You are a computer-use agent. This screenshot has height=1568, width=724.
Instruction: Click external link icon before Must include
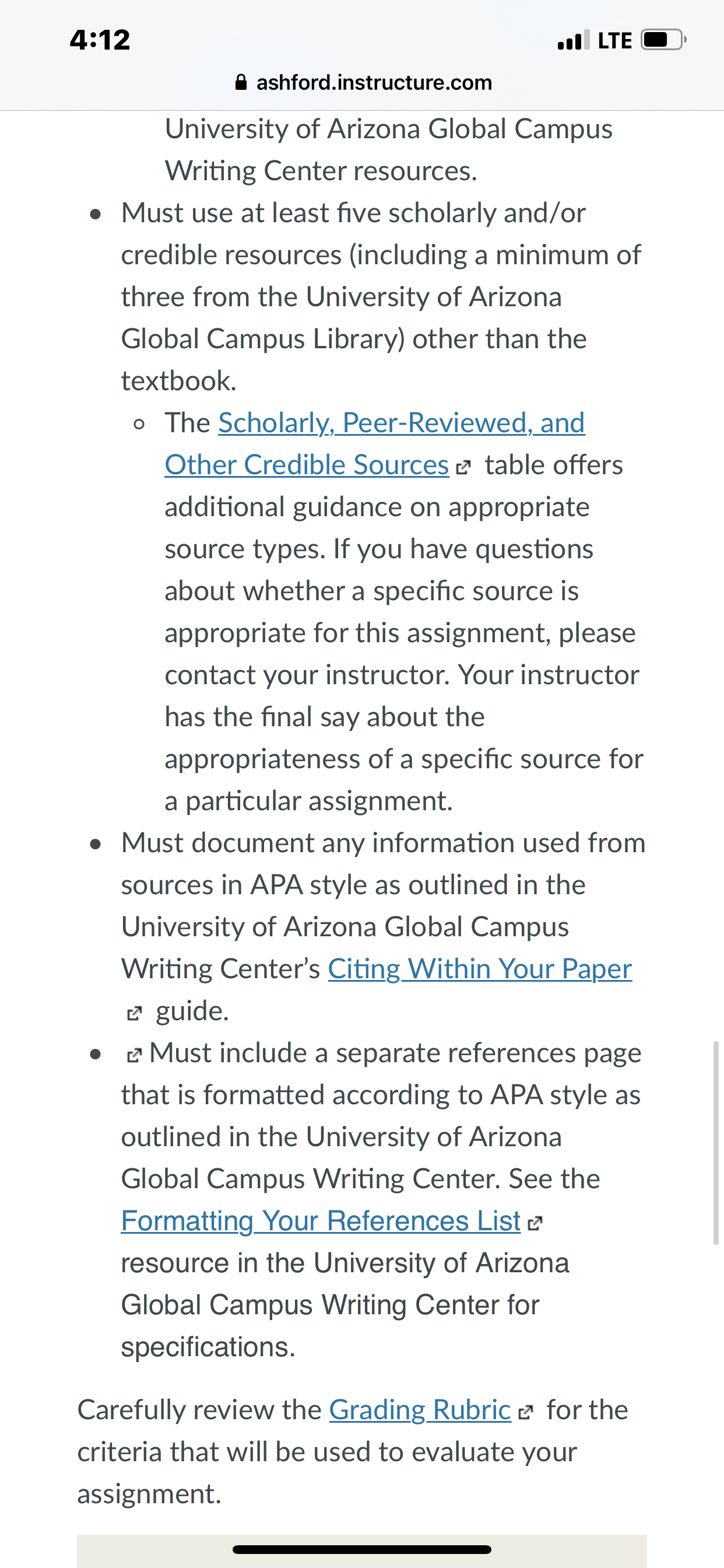pyautogui.click(x=134, y=1055)
